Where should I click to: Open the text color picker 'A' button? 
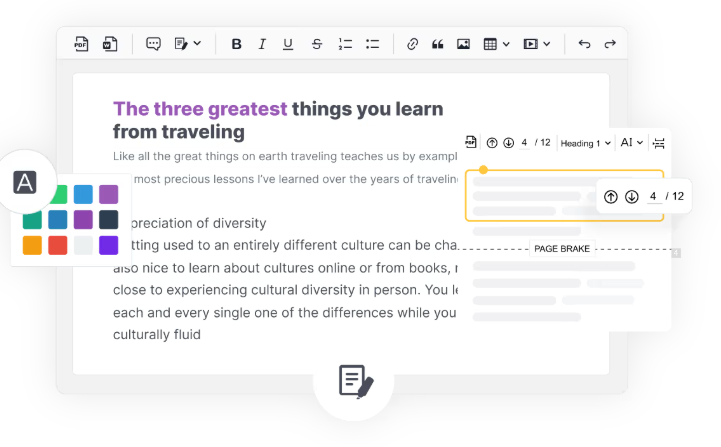[25, 183]
